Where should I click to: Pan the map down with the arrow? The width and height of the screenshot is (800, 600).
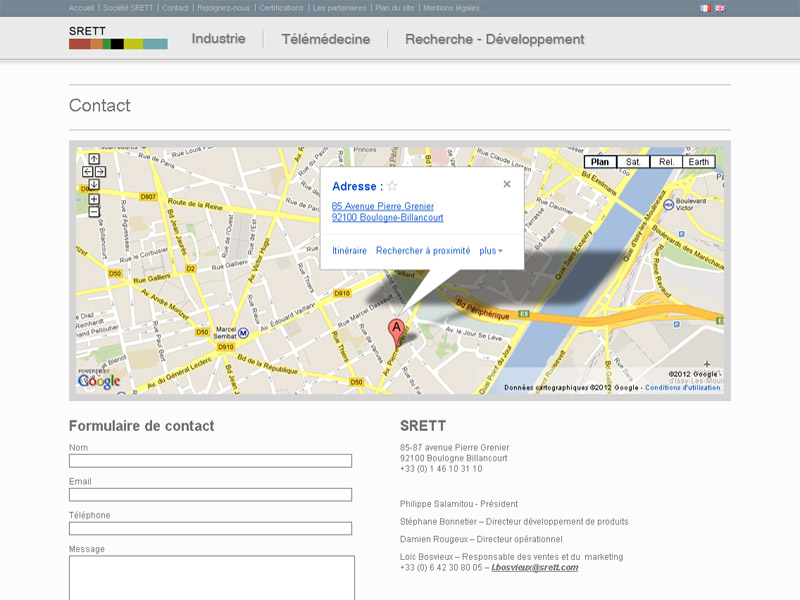[x=94, y=184]
